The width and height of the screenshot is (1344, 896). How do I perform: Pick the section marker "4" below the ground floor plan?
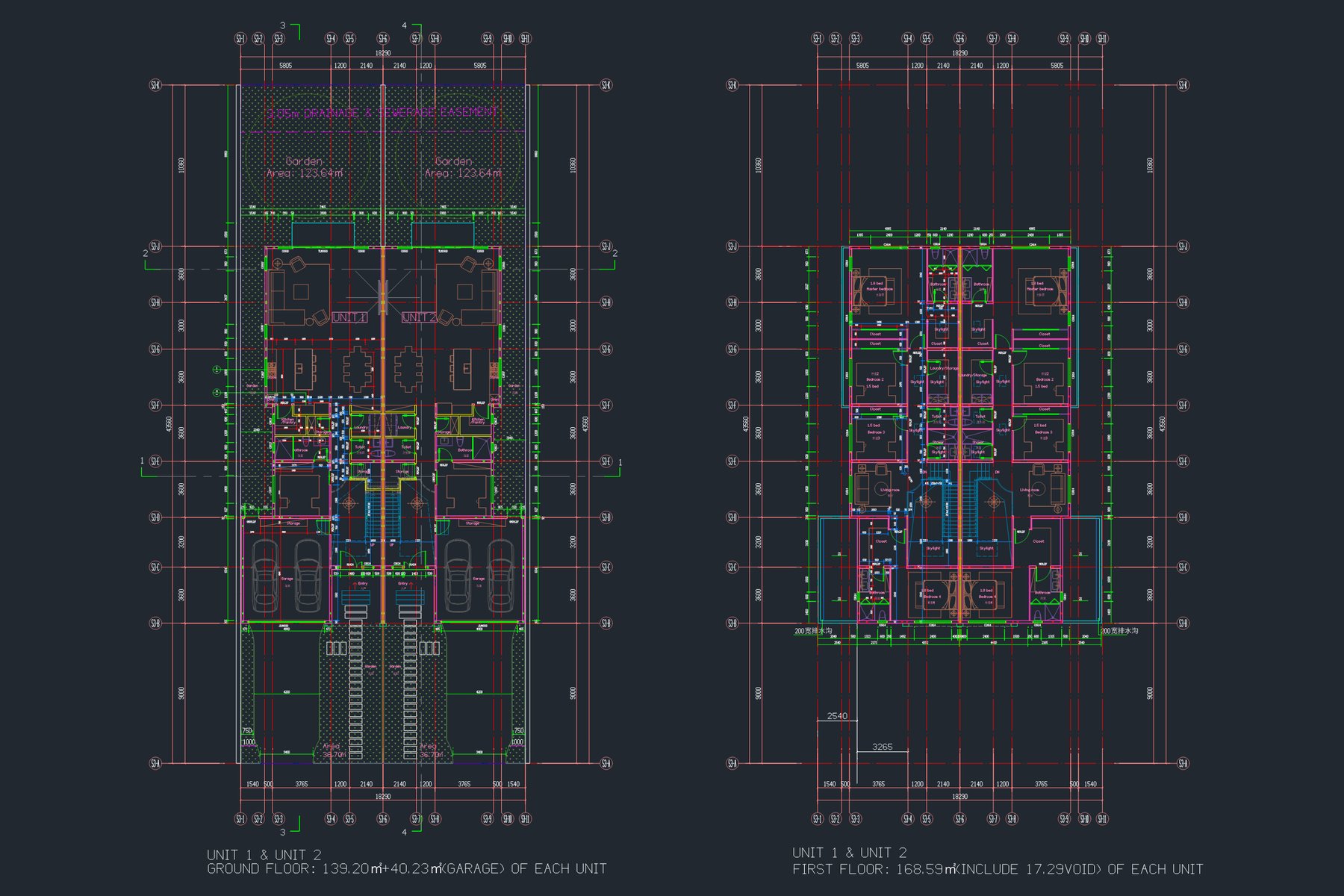pos(405,832)
